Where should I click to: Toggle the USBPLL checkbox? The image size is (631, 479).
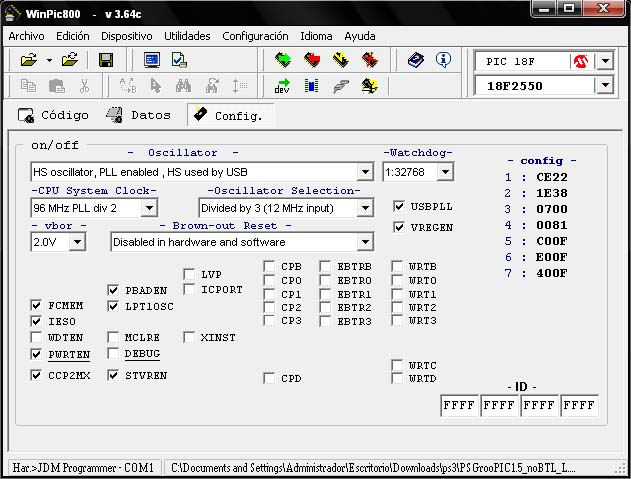coord(400,207)
